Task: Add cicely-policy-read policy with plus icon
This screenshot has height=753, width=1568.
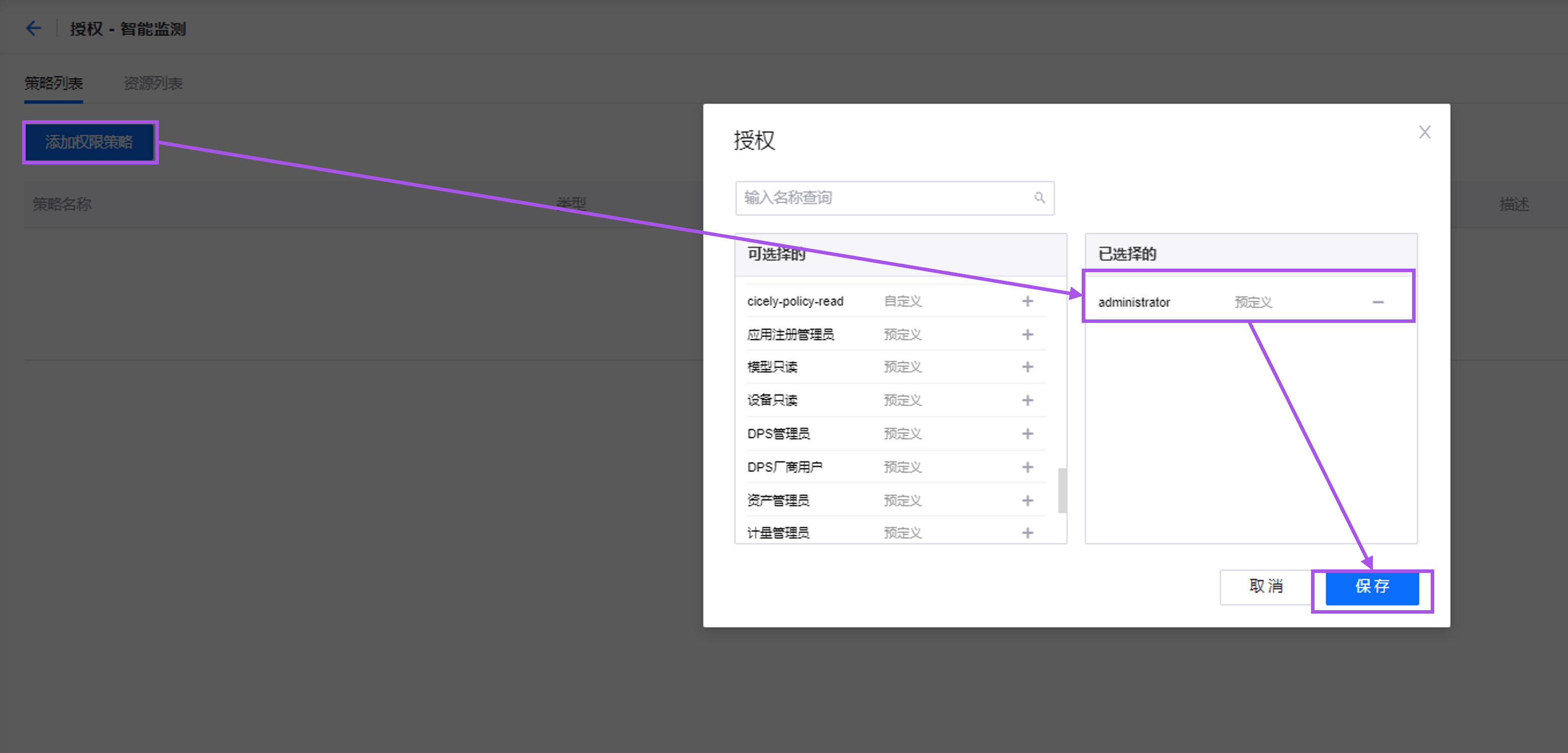Action: tap(1027, 301)
